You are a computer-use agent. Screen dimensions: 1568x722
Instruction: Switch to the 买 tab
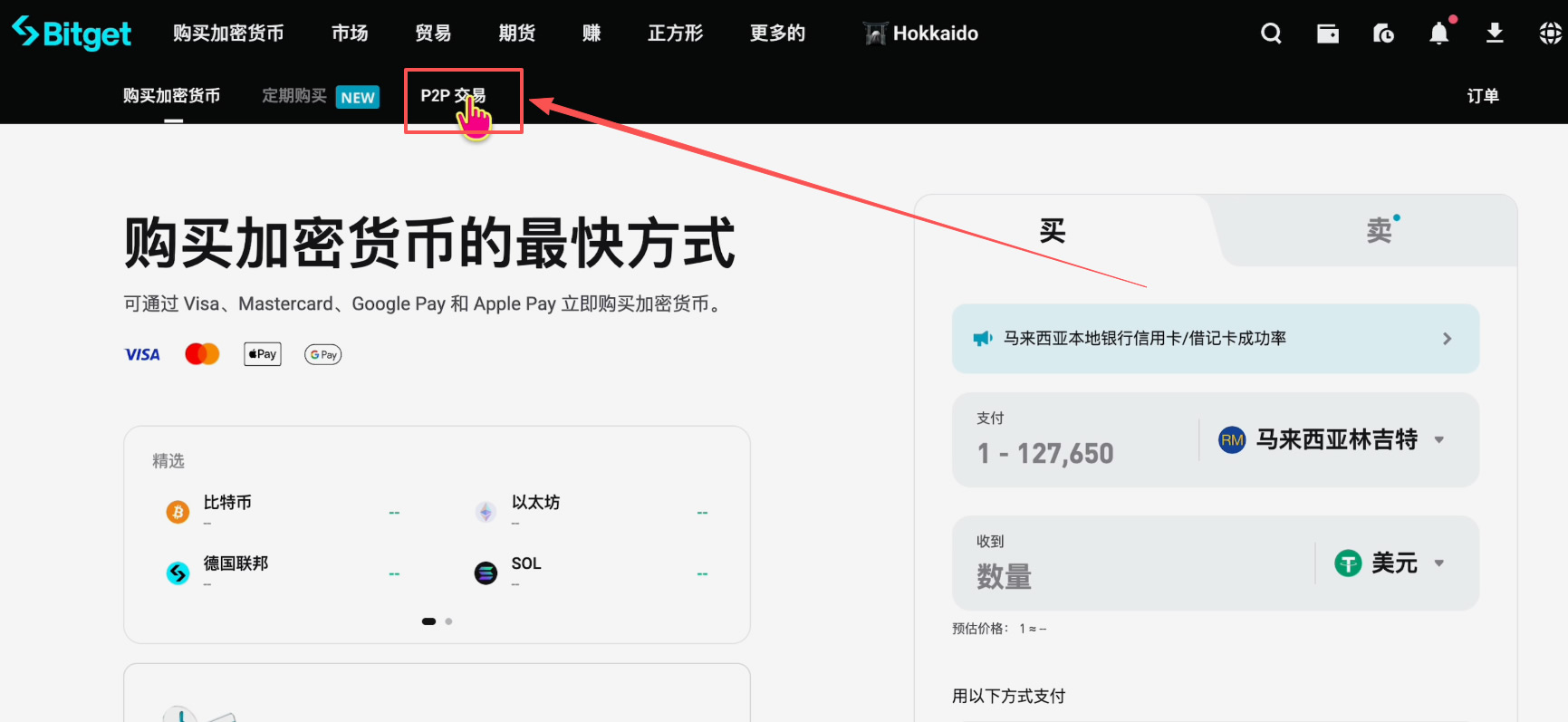[x=1053, y=231]
